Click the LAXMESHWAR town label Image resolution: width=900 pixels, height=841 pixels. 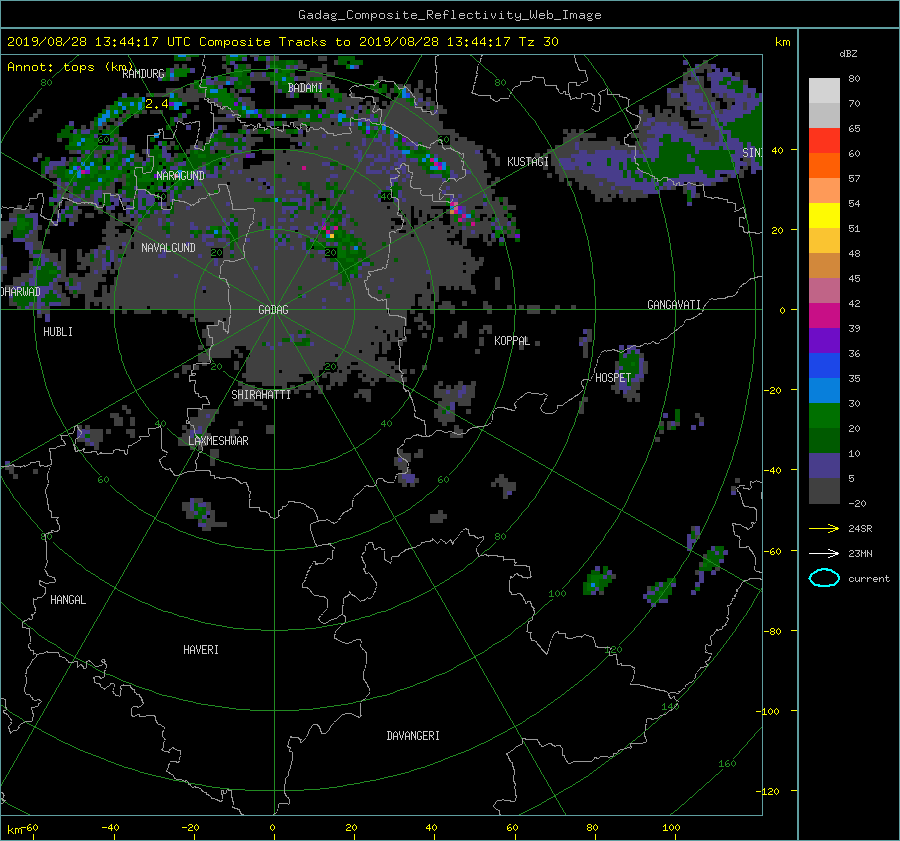(218, 441)
